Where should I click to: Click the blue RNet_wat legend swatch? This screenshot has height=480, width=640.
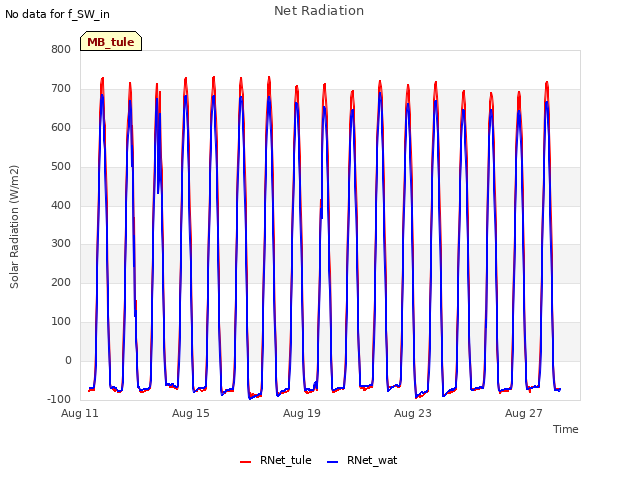(333, 462)
